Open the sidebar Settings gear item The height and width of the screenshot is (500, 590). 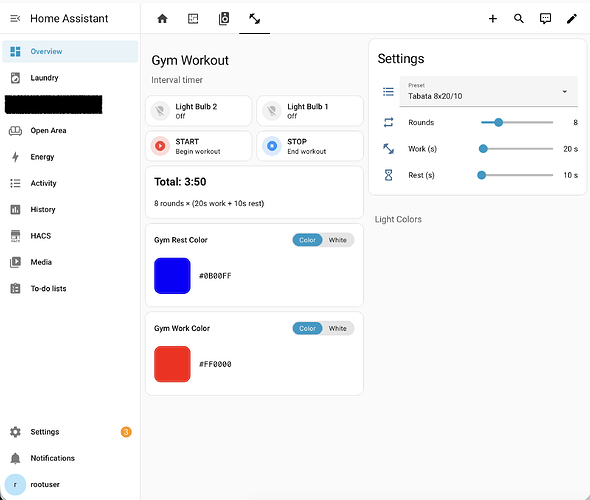pyautogui.click(x=70, y=432)
